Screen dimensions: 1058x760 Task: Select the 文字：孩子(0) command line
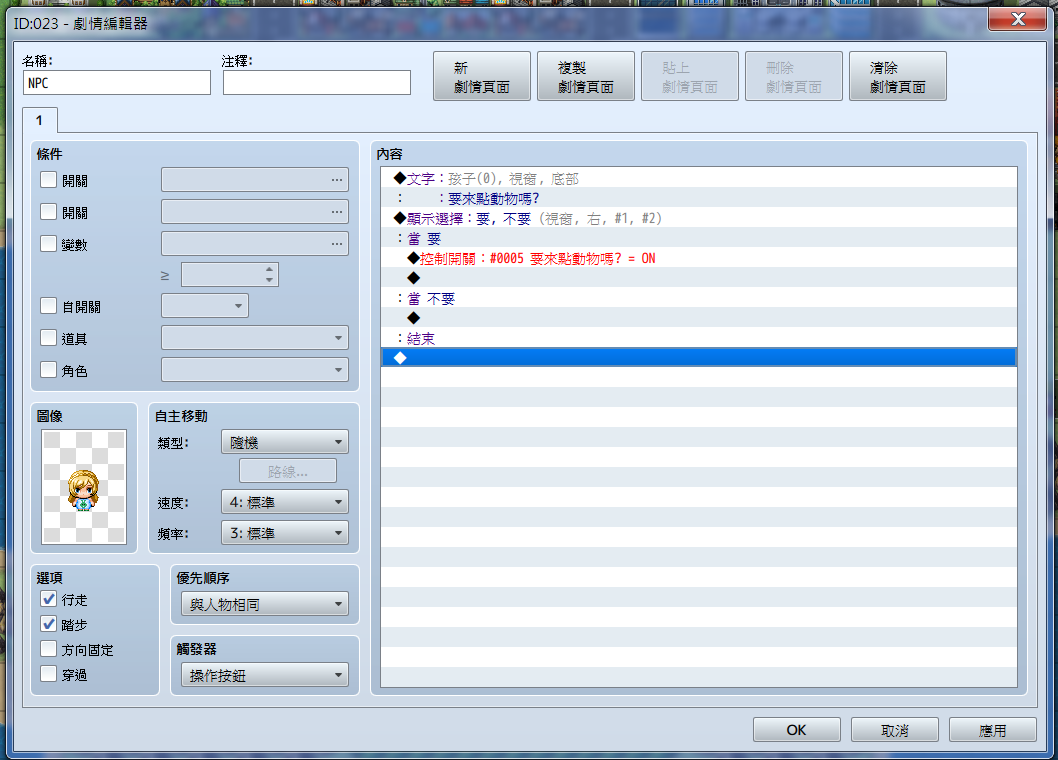click(698, 178)
